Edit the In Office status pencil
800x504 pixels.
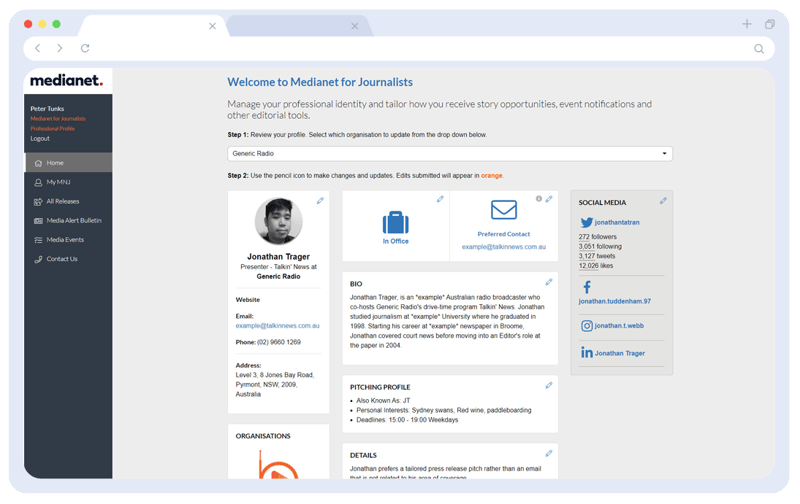[440, 199]
